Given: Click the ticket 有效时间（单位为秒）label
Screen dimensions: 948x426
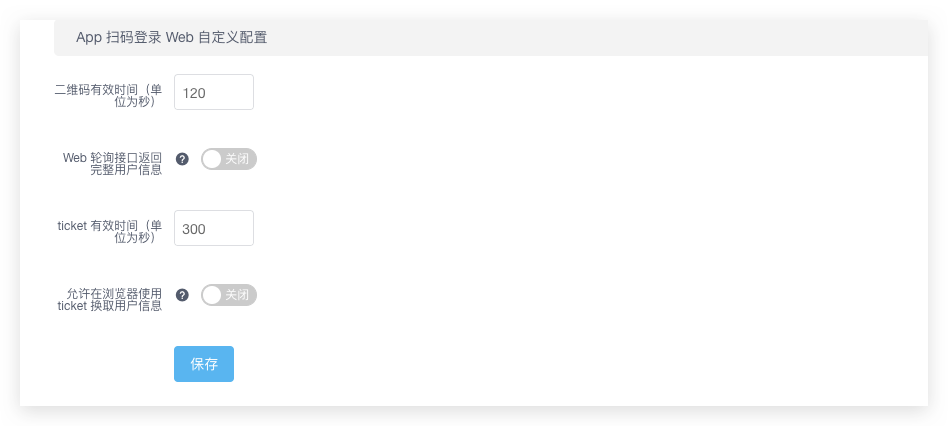Looking at the screenshot, I should point(110,231).
